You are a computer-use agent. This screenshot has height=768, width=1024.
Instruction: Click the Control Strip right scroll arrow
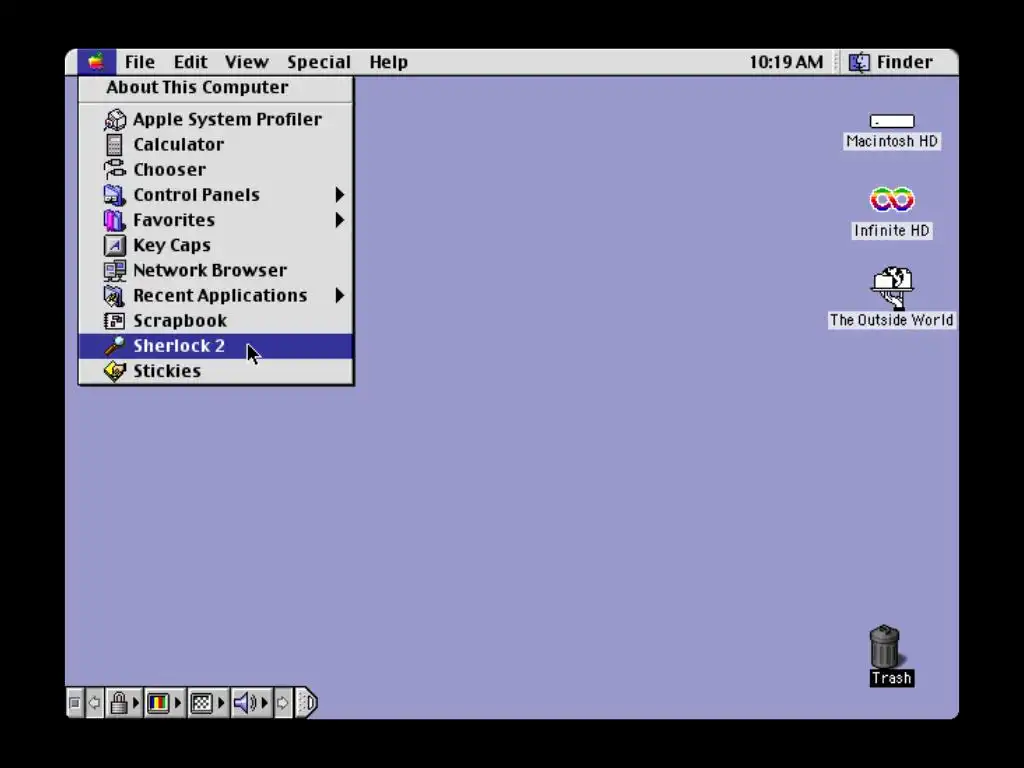point(283,703)
